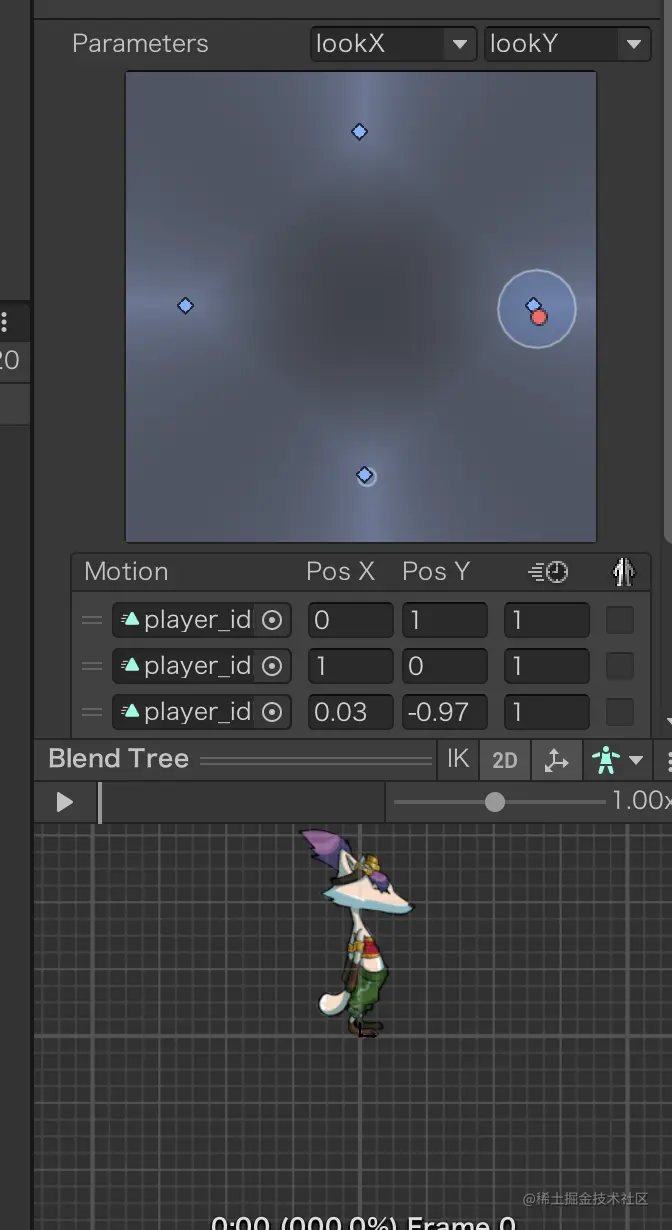Click the preview timeline scrubber marker
The image size is (672, 1230).
[x=99, y=802]
